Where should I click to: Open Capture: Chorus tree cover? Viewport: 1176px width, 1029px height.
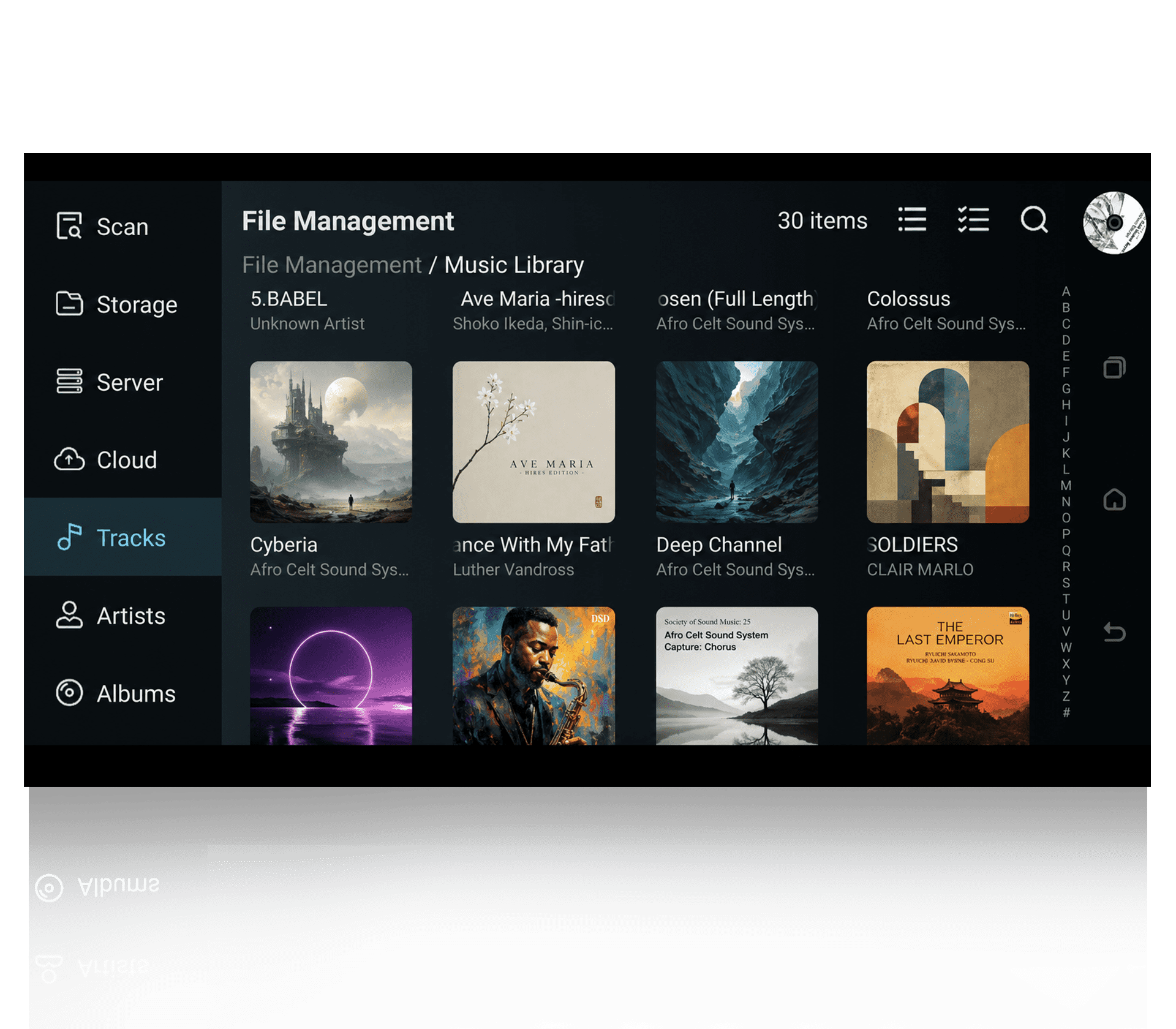(737, 676)
